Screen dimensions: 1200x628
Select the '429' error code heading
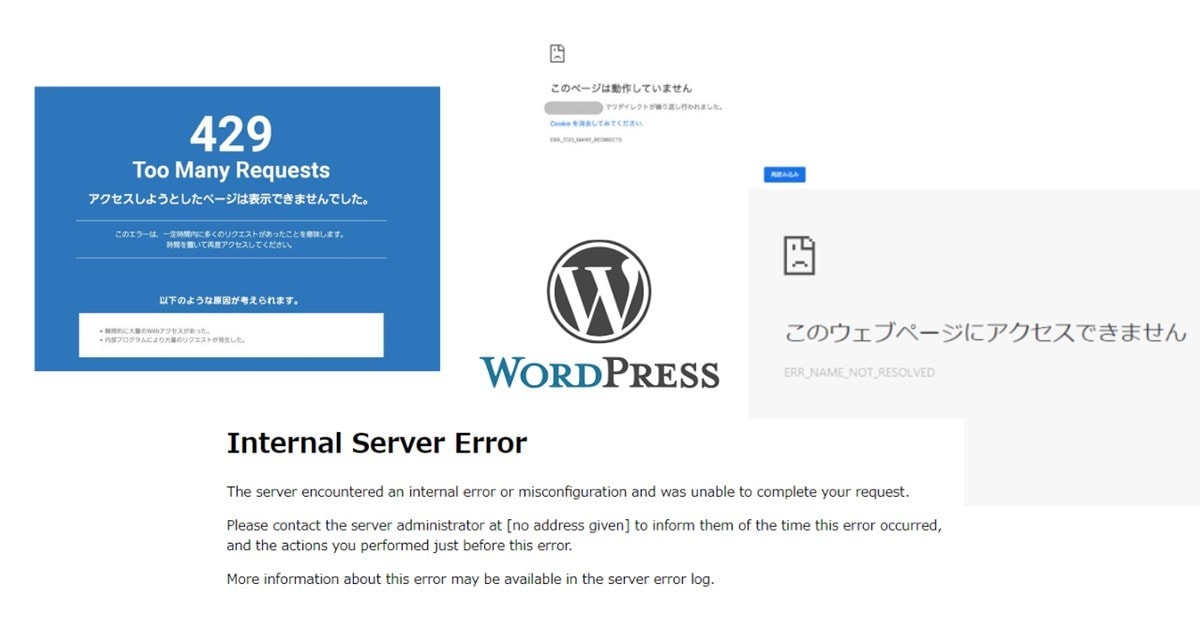pos(231,134)
